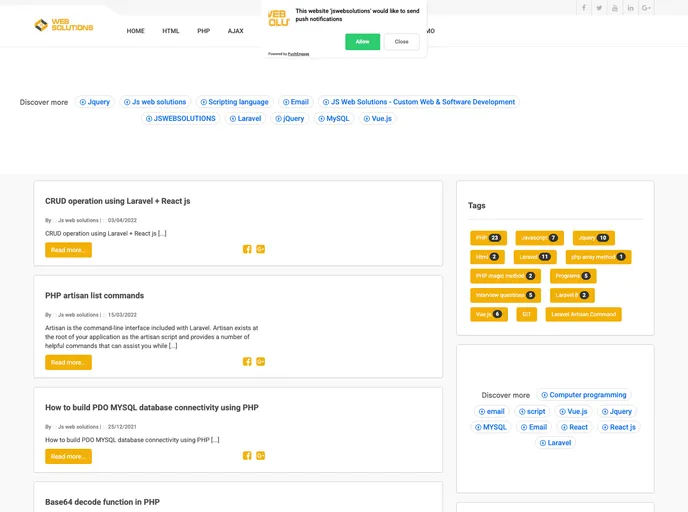This screenshot has width=688, height=512.
Task: Close the push notification prompt
Action: click(401, 41)
